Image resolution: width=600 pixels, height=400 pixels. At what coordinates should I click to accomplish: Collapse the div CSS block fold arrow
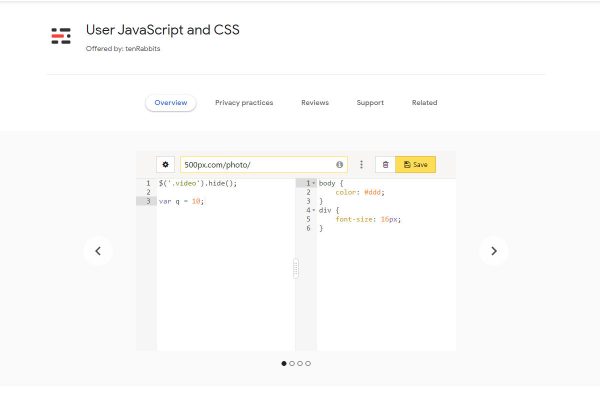[x=314, y=210]
